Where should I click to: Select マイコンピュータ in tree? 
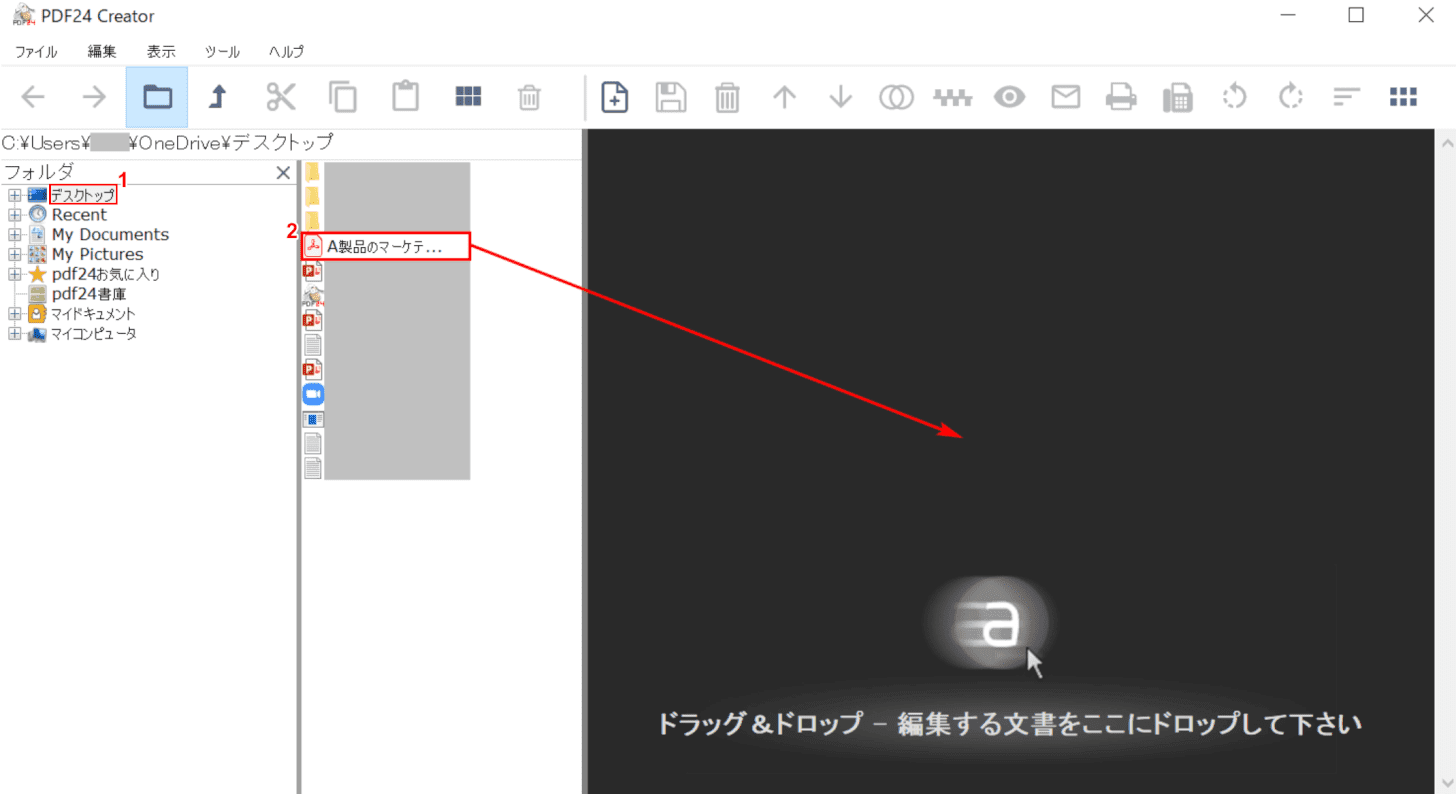[94, 334]
